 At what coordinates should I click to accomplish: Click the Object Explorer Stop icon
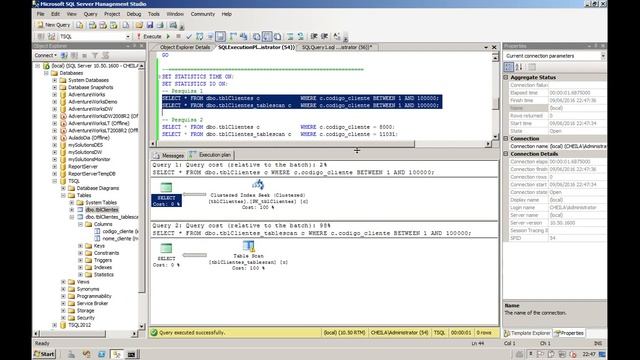84,55
